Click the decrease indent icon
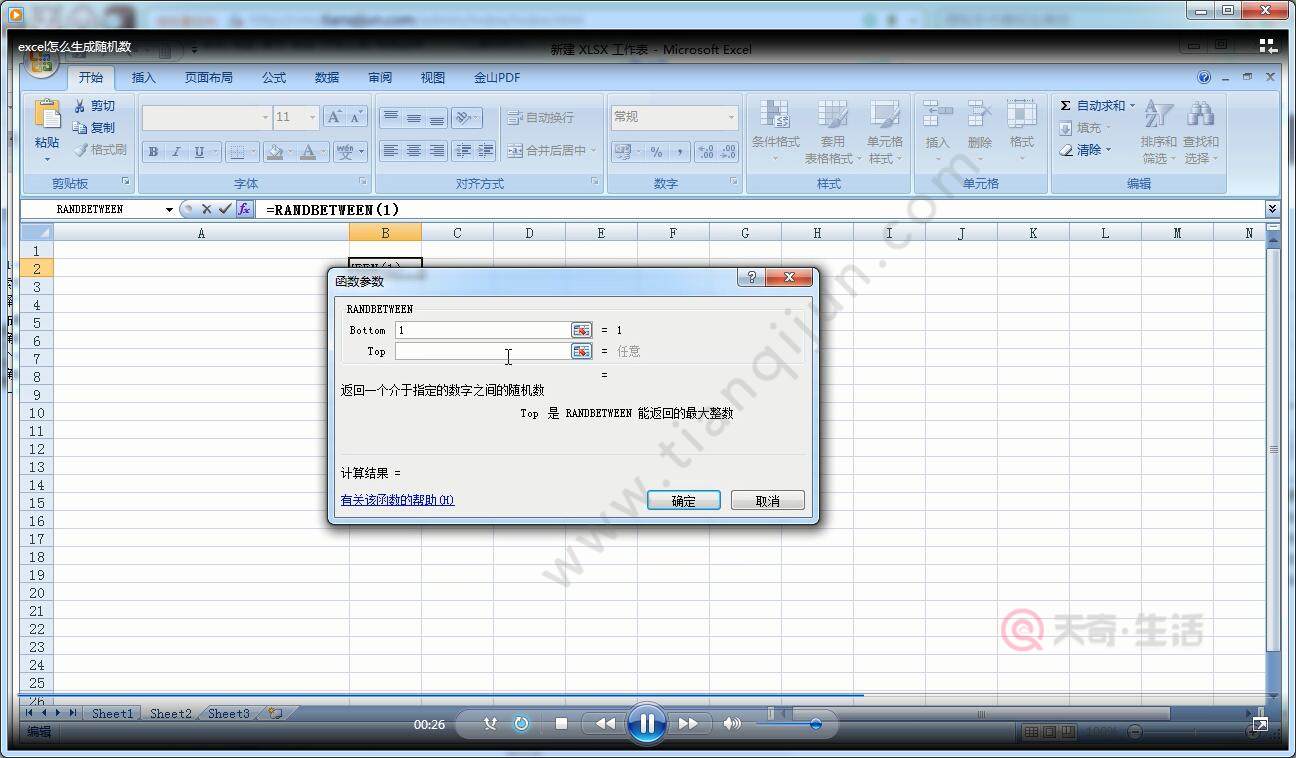This screenshot has height=758, width=1296. click(463, 151)
